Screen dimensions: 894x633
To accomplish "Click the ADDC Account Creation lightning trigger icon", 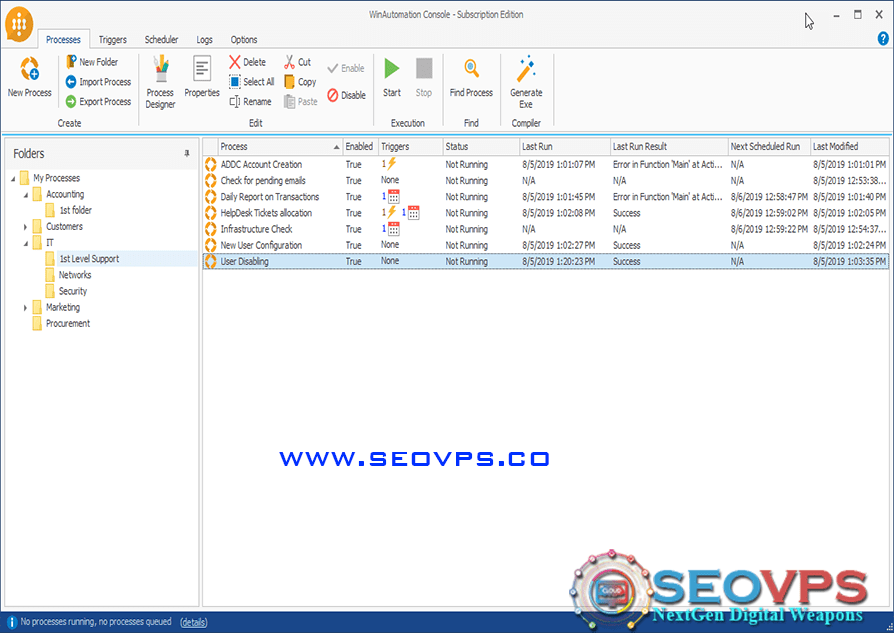I will pos(392,164).
